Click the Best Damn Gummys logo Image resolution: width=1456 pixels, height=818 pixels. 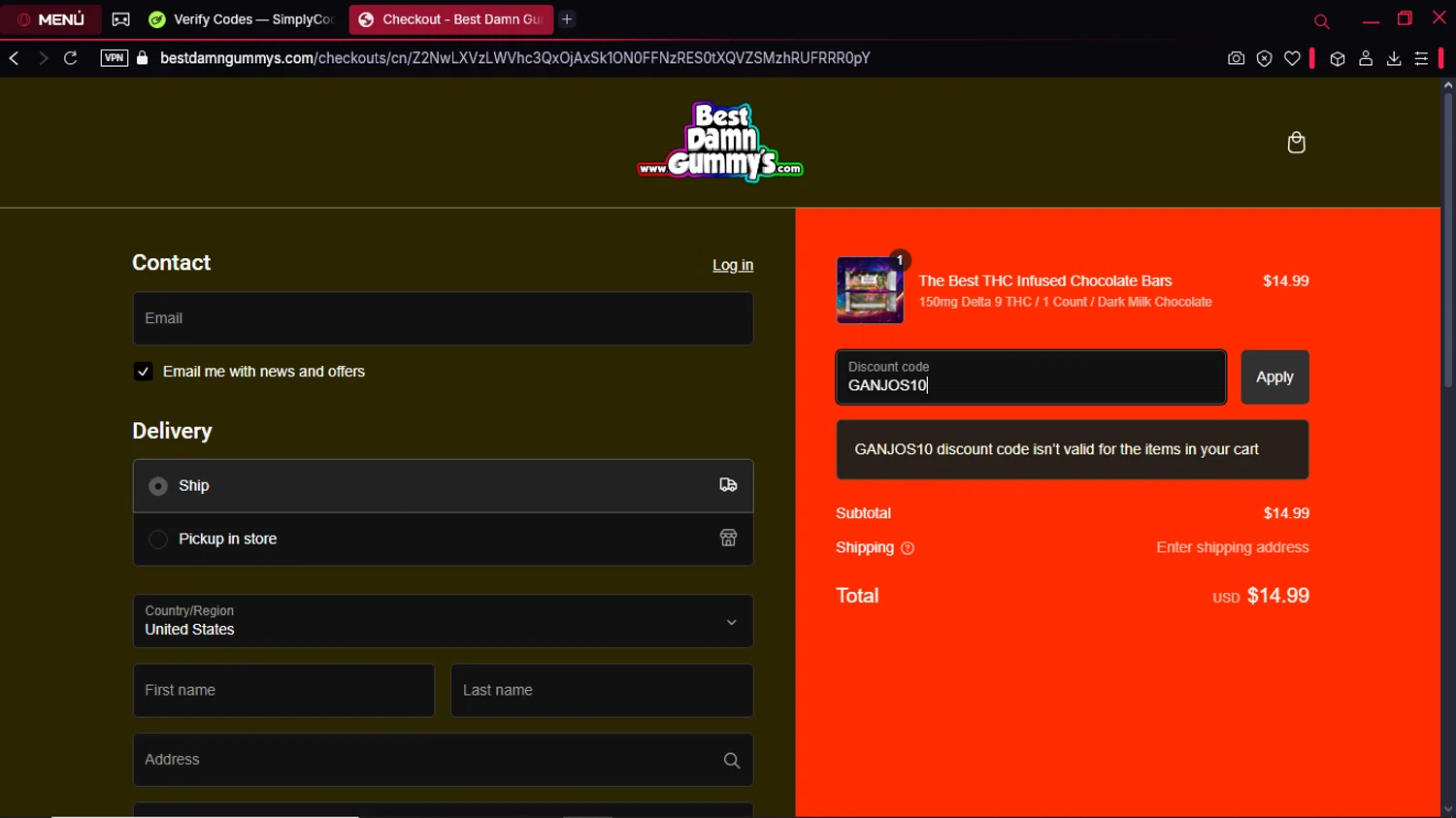pyautogui.click(x=720, y=142)
